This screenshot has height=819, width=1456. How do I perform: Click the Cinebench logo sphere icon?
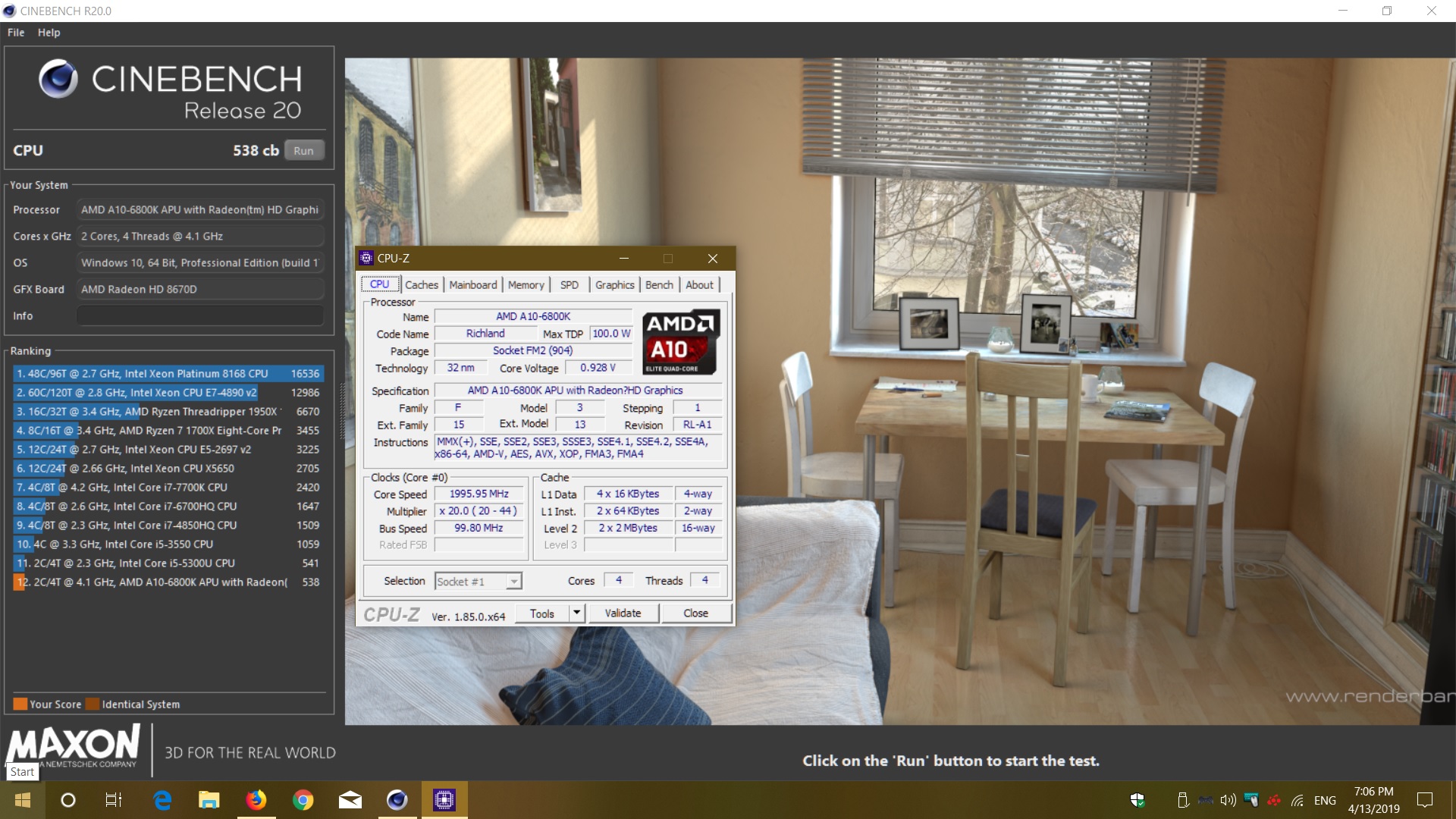[58, 80]
